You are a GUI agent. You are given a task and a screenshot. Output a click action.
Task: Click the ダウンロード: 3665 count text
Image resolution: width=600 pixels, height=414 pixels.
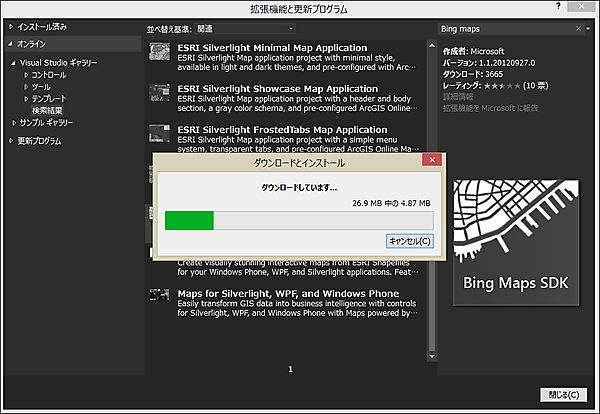pyautogui.click(x=473, y=74)
